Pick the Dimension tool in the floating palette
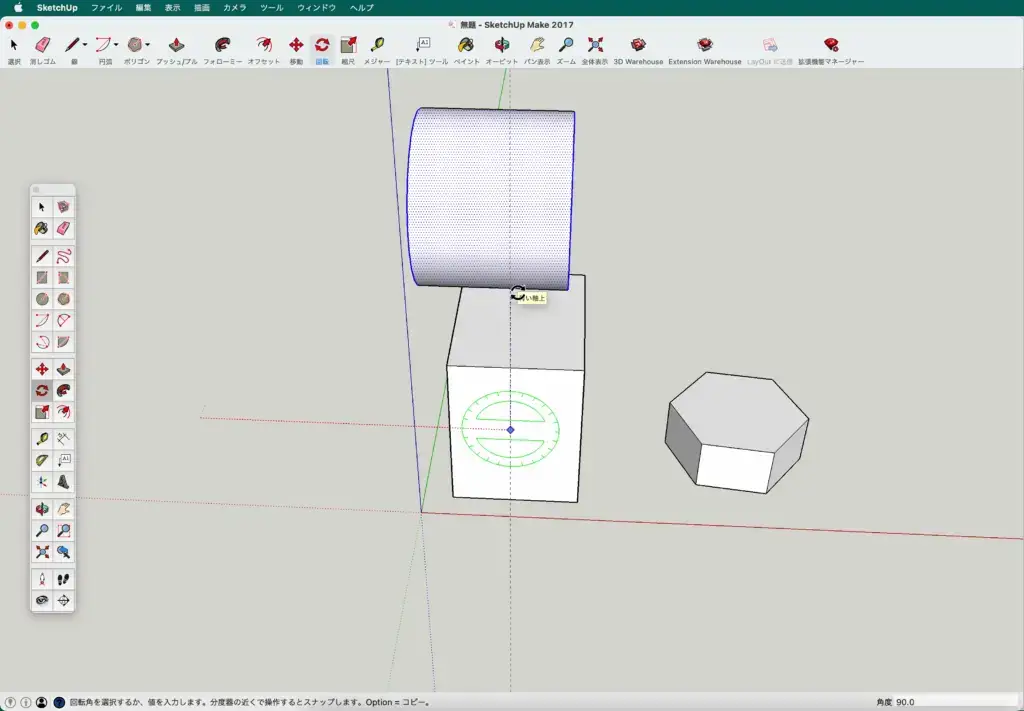The width and height of the screenshot is (1024, 711). coord(63,439)
